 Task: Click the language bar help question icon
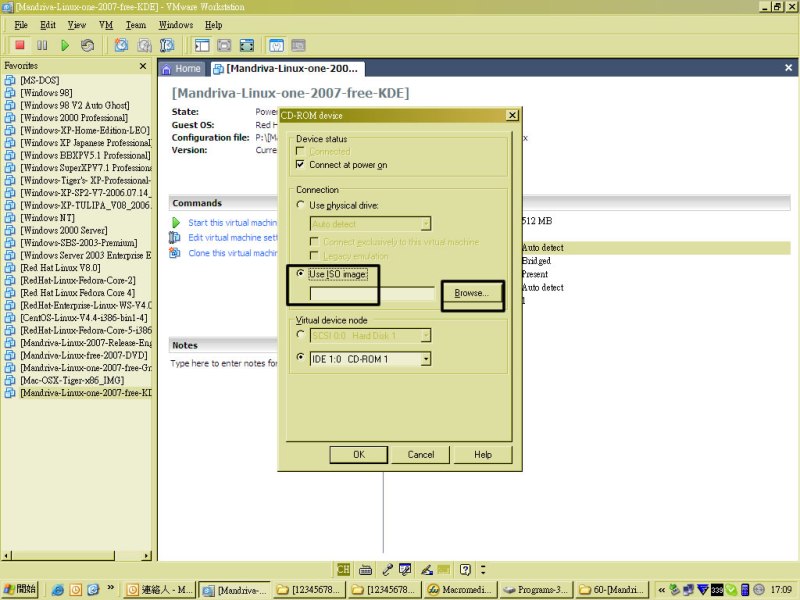[465, 569]
